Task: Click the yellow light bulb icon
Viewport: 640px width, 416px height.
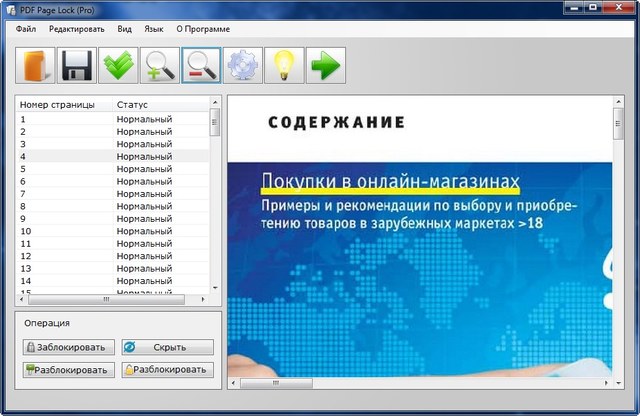Action: click(x=284, y=66)
